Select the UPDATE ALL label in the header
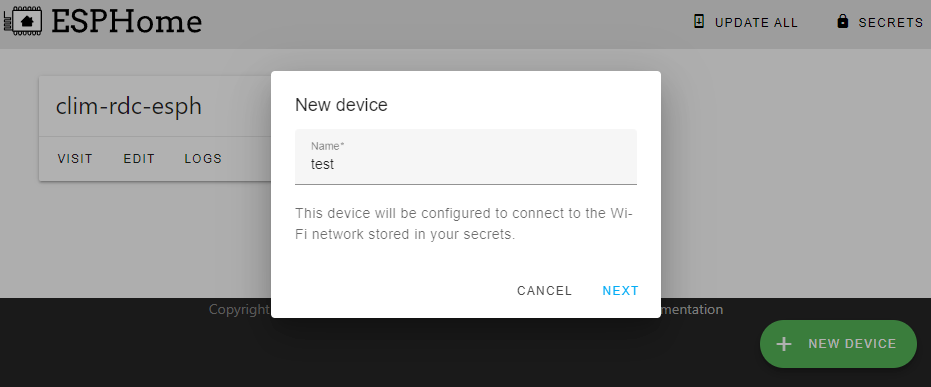931x387 pixels. pos(756,23)
